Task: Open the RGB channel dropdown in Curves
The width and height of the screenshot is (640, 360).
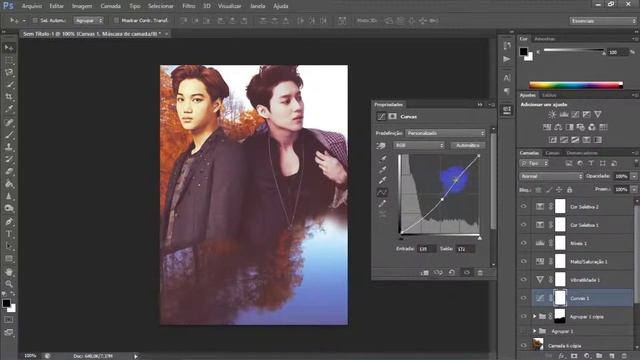Action: click(x=419, y=145)
